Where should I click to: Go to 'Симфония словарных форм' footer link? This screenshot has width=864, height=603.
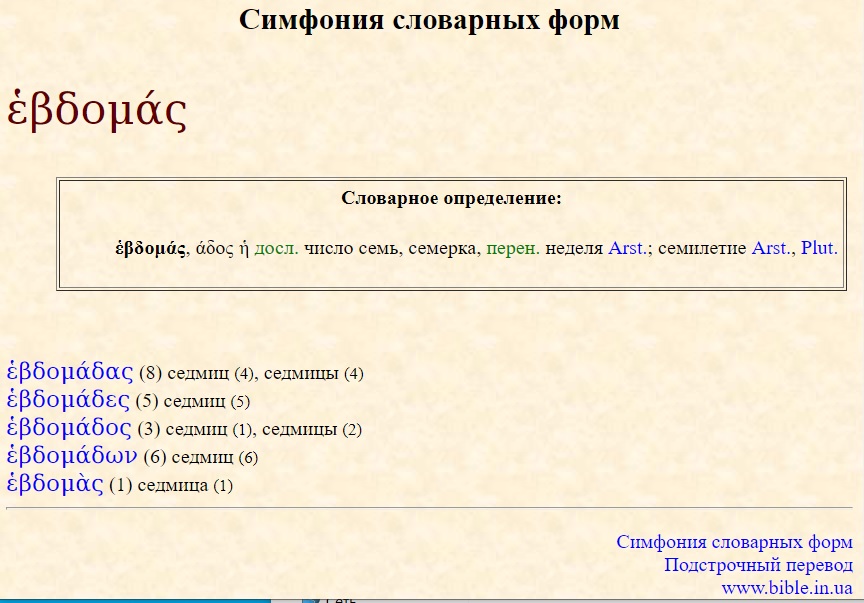point(734,542)
